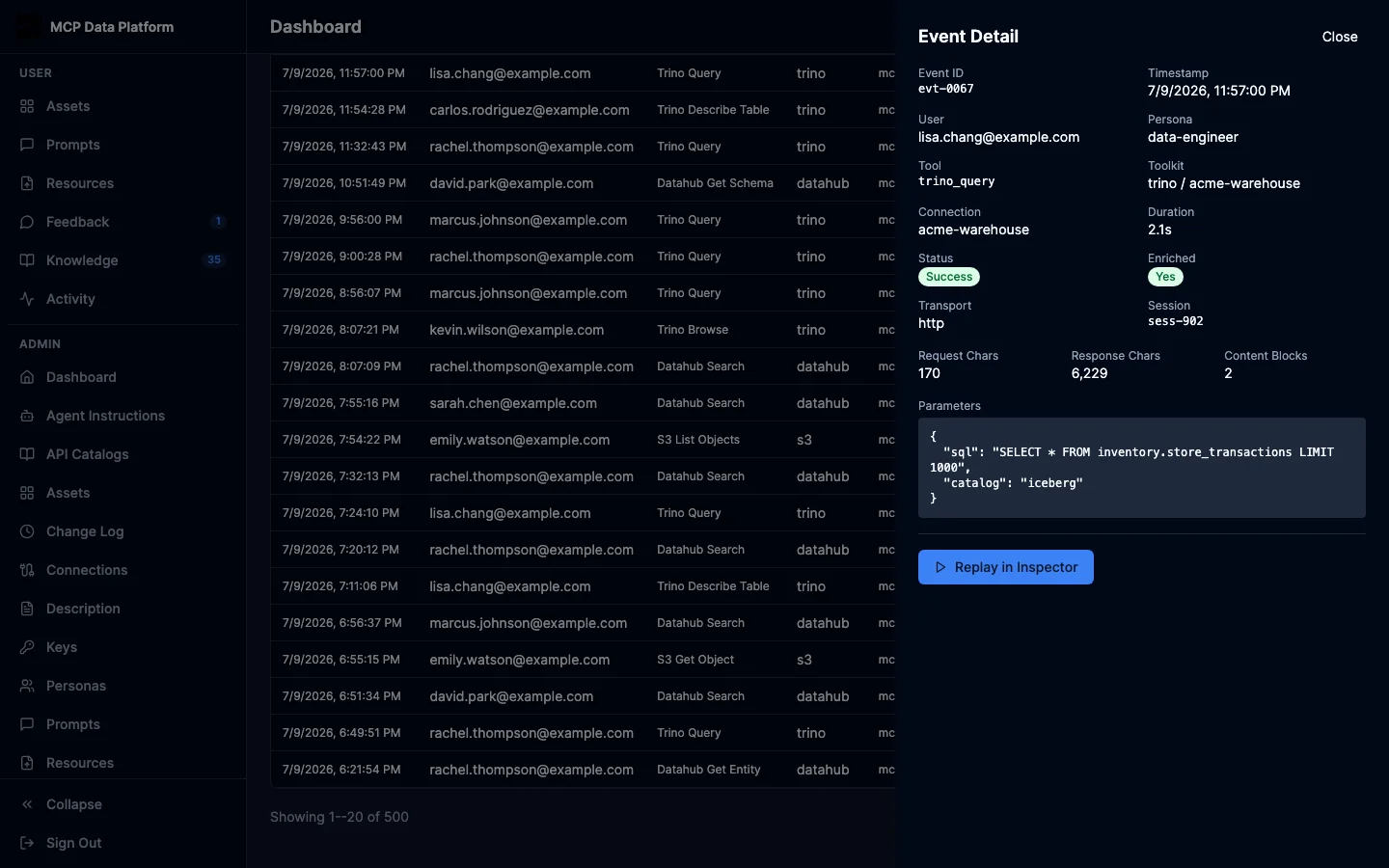This screenshot has height=868, width=1389.
Task: Click the Change Log clock icon
Action: pyautogui.click(x=27, y=531)
